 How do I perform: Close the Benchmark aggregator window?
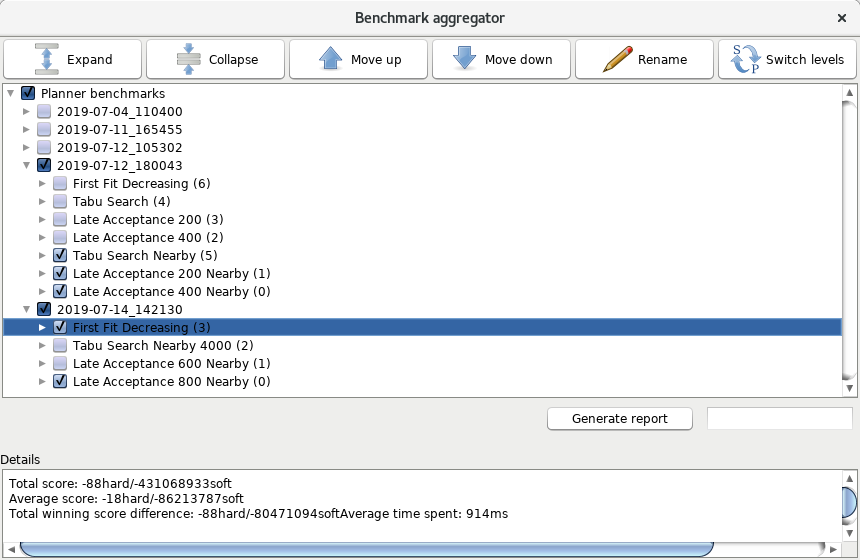tap(841, 18)
